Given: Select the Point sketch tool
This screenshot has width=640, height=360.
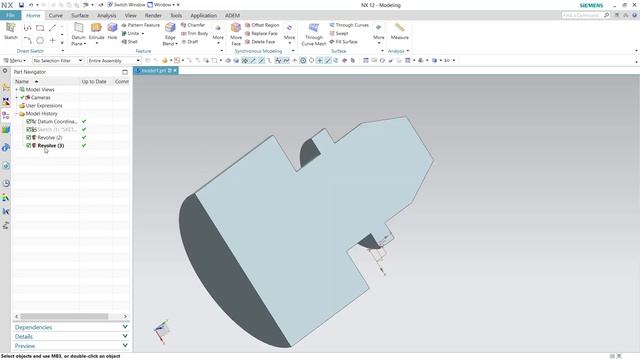Looking at the screenshot, I should (x=52, y=40).
